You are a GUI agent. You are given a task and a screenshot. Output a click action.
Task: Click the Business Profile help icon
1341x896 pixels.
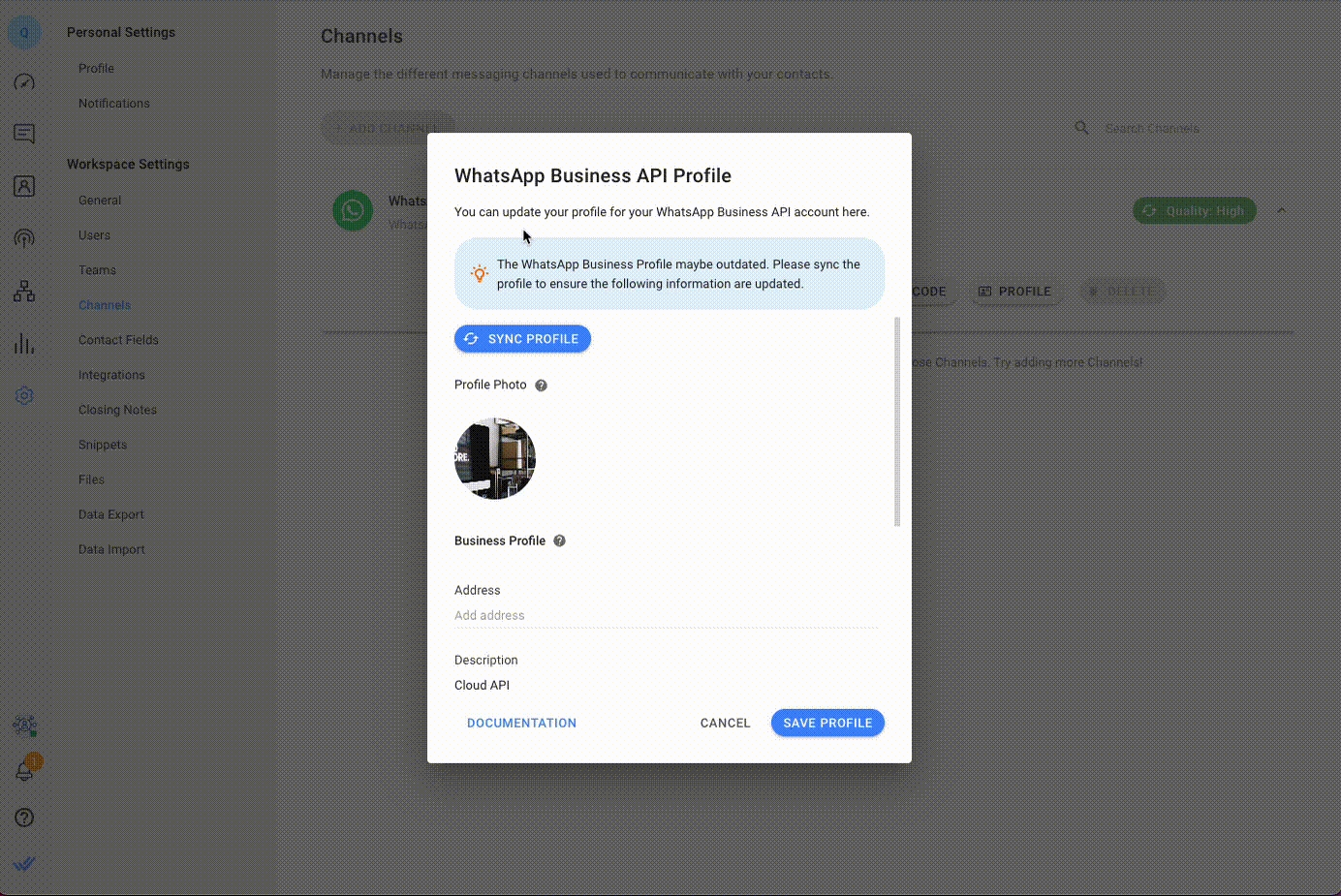559,541
